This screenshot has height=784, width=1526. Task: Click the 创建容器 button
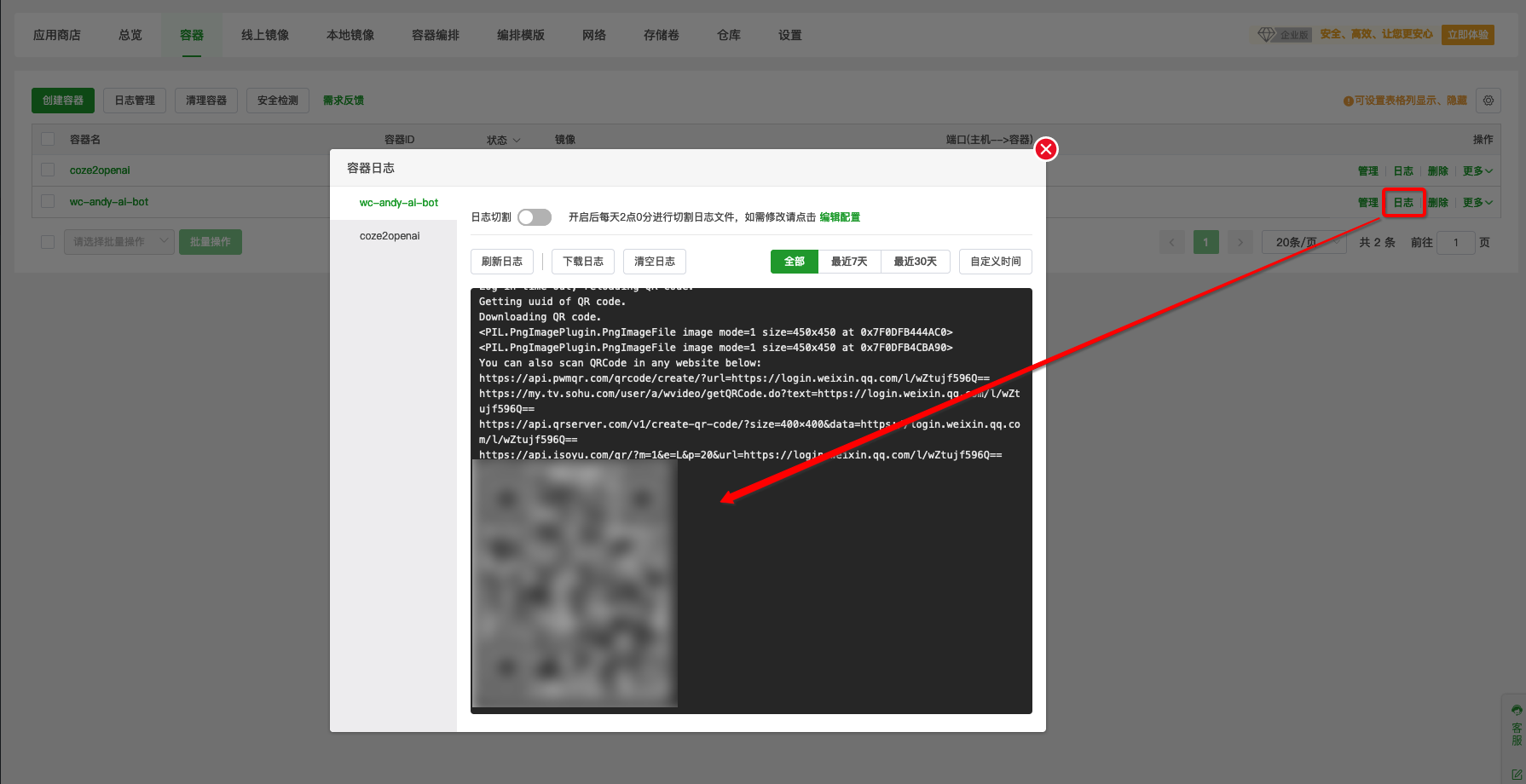(63, 101)
